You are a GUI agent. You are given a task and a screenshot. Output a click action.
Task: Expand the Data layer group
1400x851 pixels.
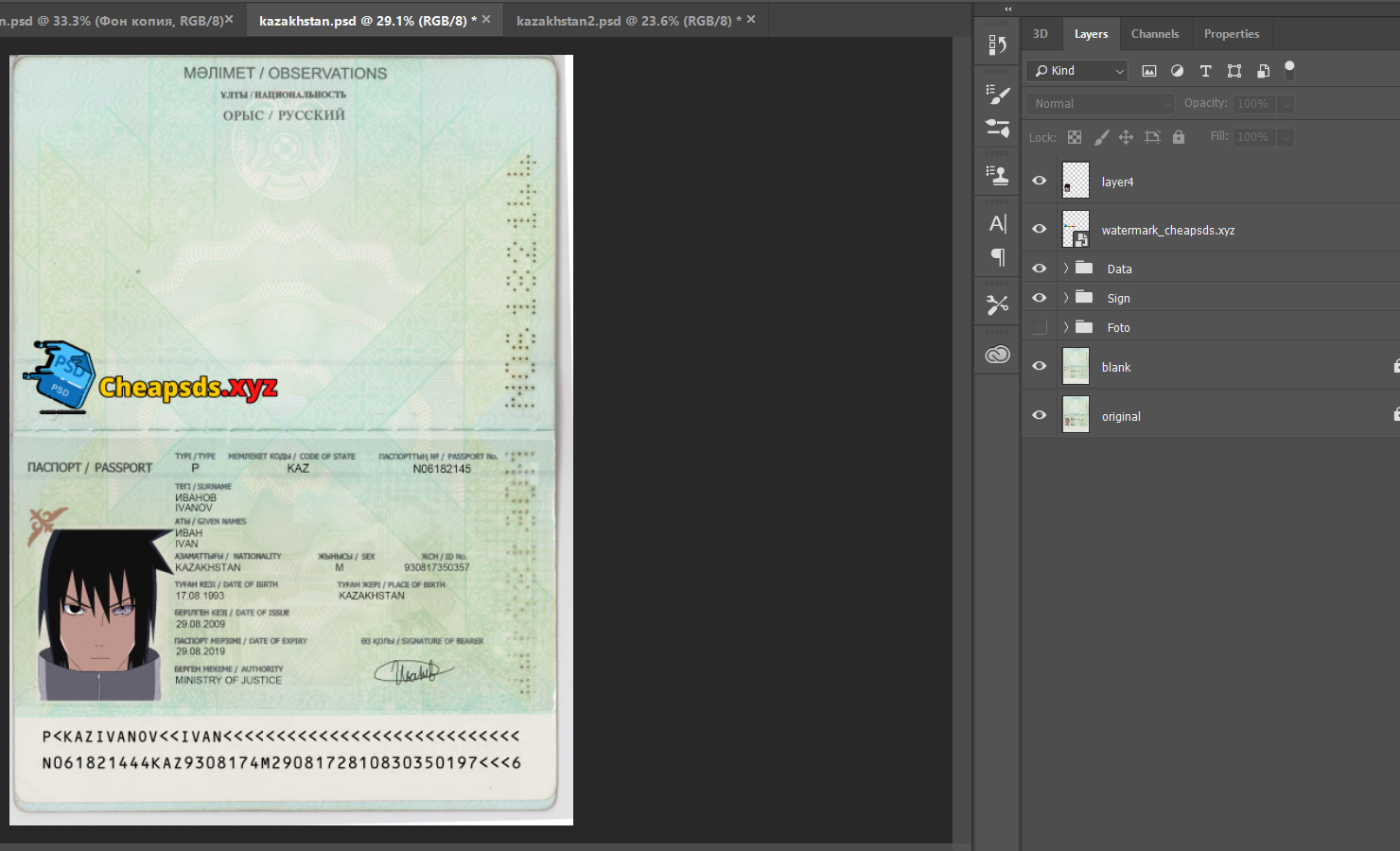tap(1066, 269)
